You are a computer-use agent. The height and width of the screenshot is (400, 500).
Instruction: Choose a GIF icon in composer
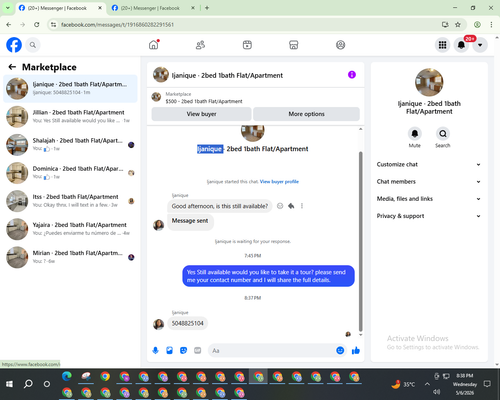pos(198,350)
